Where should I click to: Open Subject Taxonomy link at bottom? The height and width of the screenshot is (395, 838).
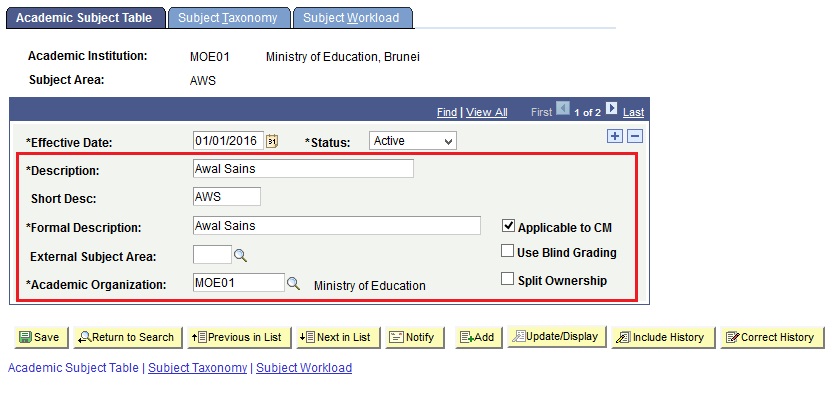[x=197, y=368]
